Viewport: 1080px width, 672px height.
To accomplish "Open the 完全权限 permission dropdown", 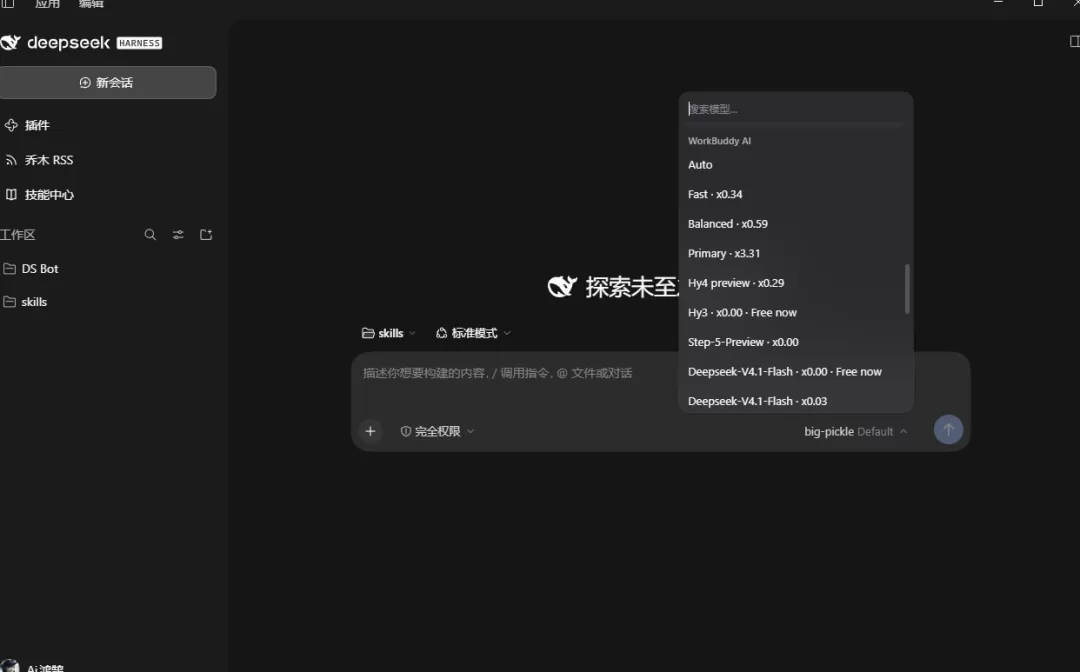I will (x=437, y=431).
